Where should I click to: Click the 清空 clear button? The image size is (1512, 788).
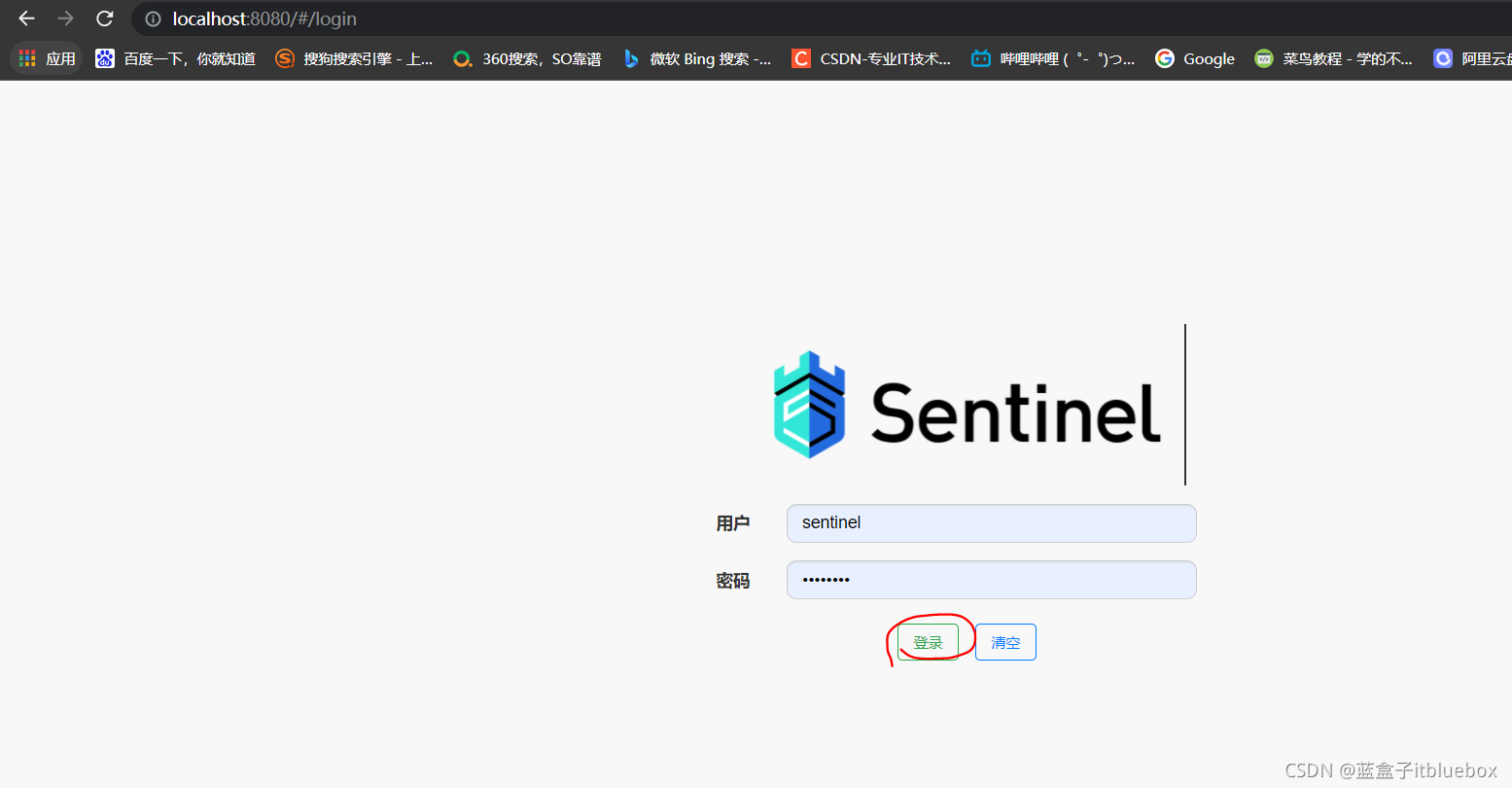coord(1005,642)
